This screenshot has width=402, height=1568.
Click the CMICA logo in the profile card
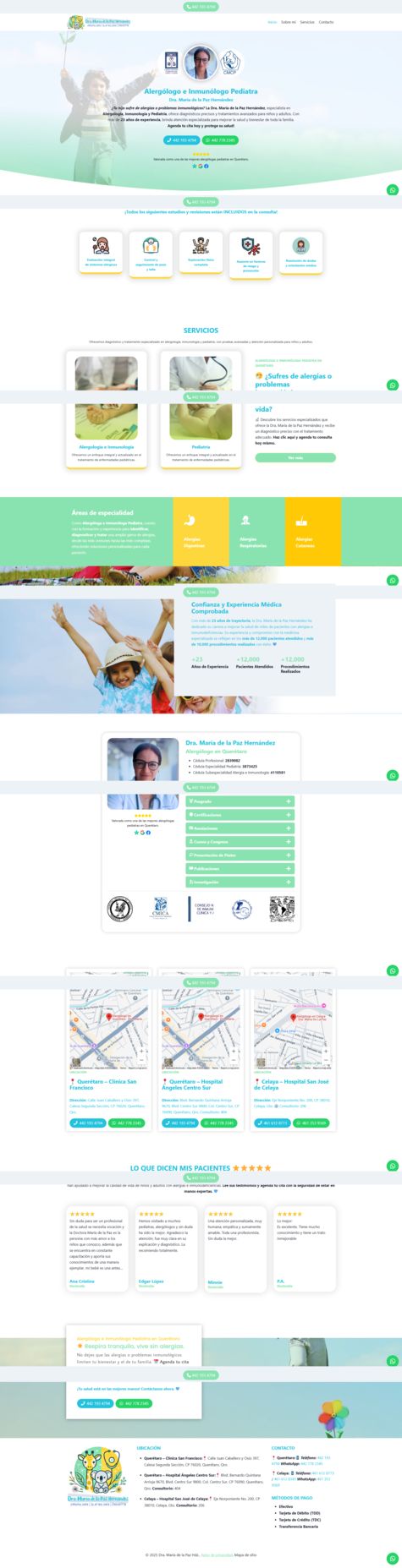(161, 909)
